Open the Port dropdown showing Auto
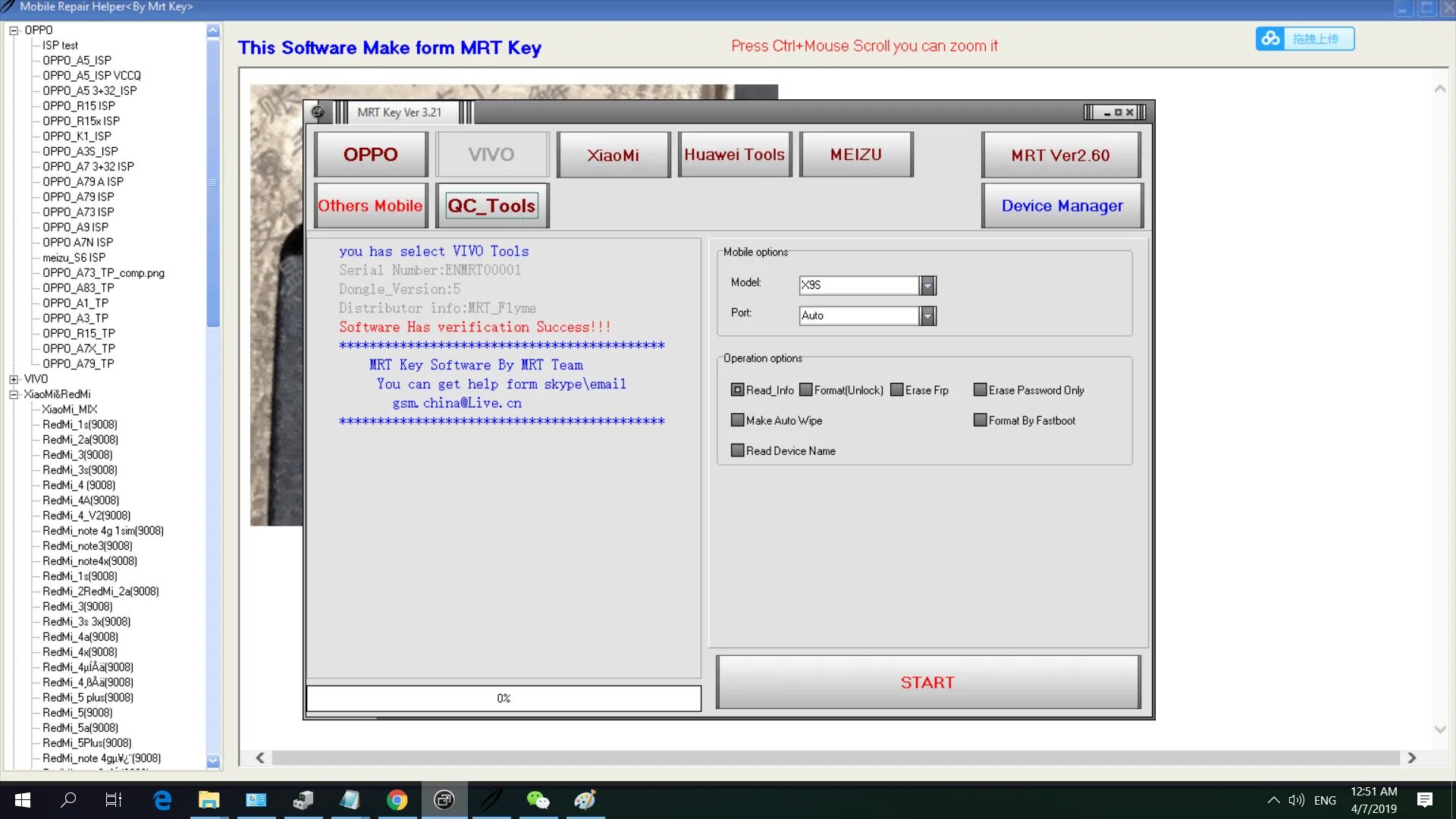Viewport: 1456px width, 819px height. (x=927, y=315)
